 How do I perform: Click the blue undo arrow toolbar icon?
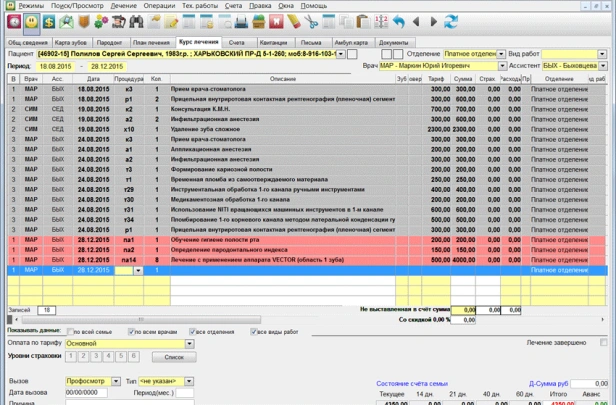tap(399, 21)
